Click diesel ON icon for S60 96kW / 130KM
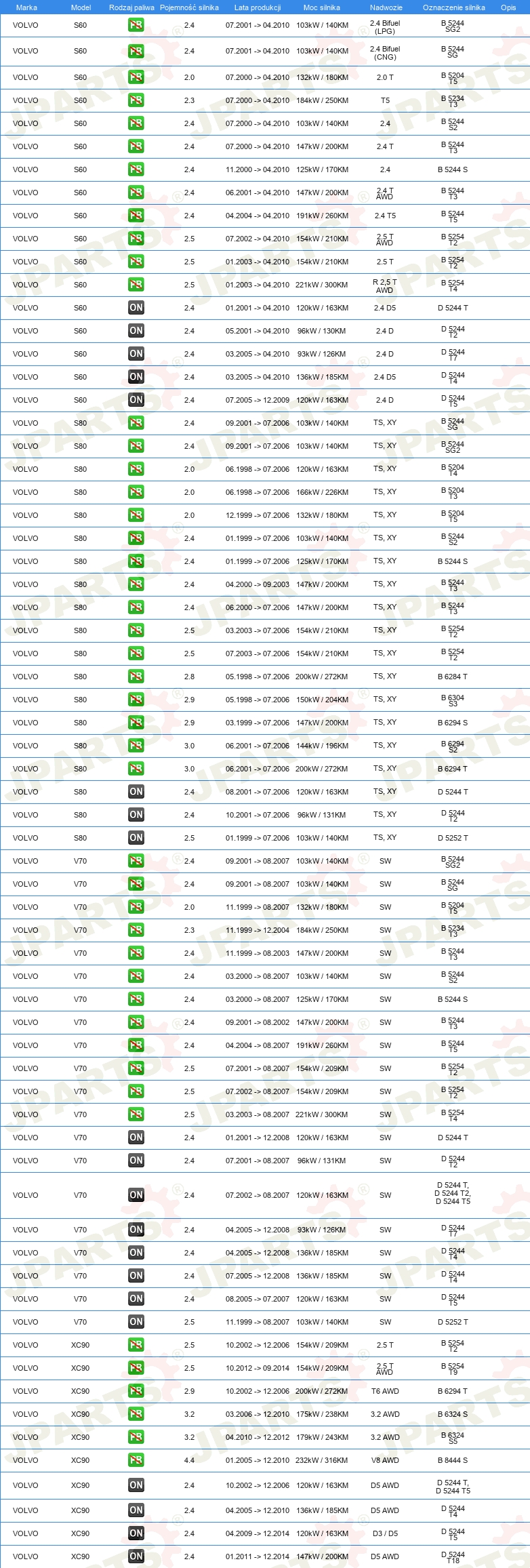Viewport: 530px width, 1568px height. tap(136, 331)
